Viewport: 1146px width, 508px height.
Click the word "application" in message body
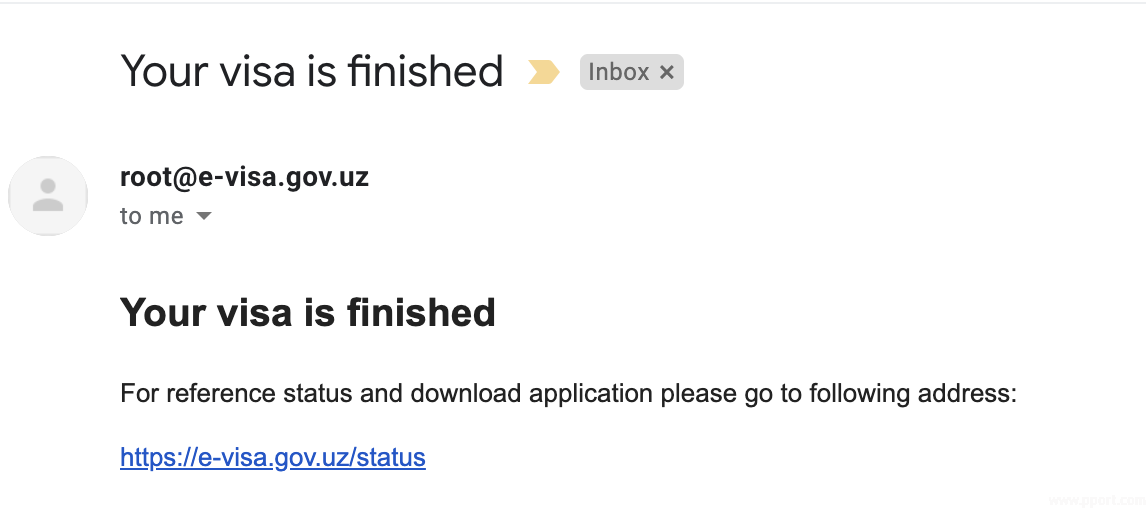591,394
